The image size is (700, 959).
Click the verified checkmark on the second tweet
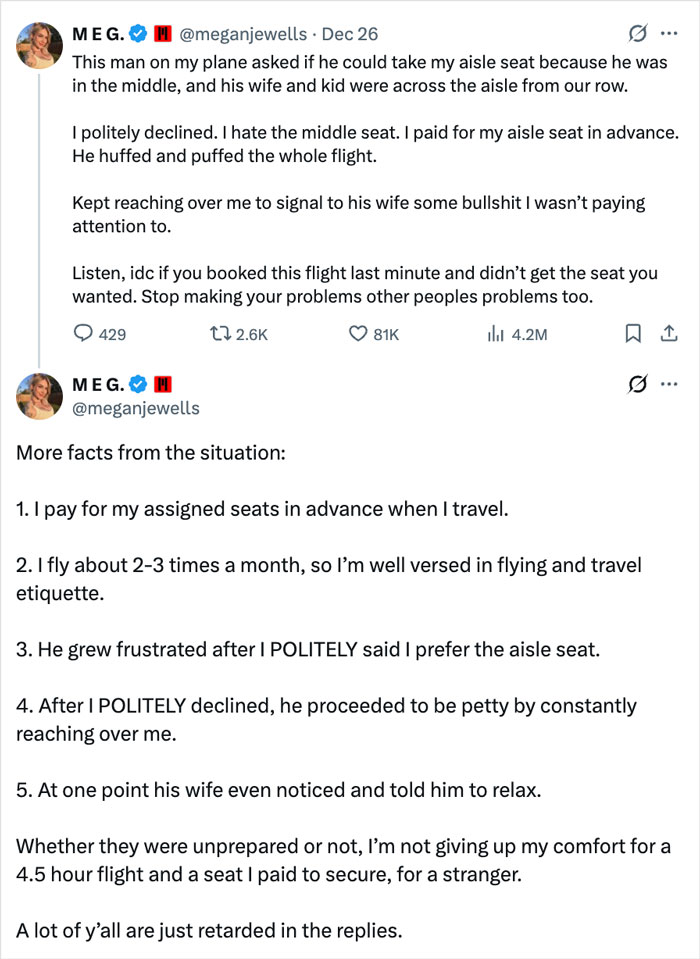pyautogui.click(x=136, y=383)
